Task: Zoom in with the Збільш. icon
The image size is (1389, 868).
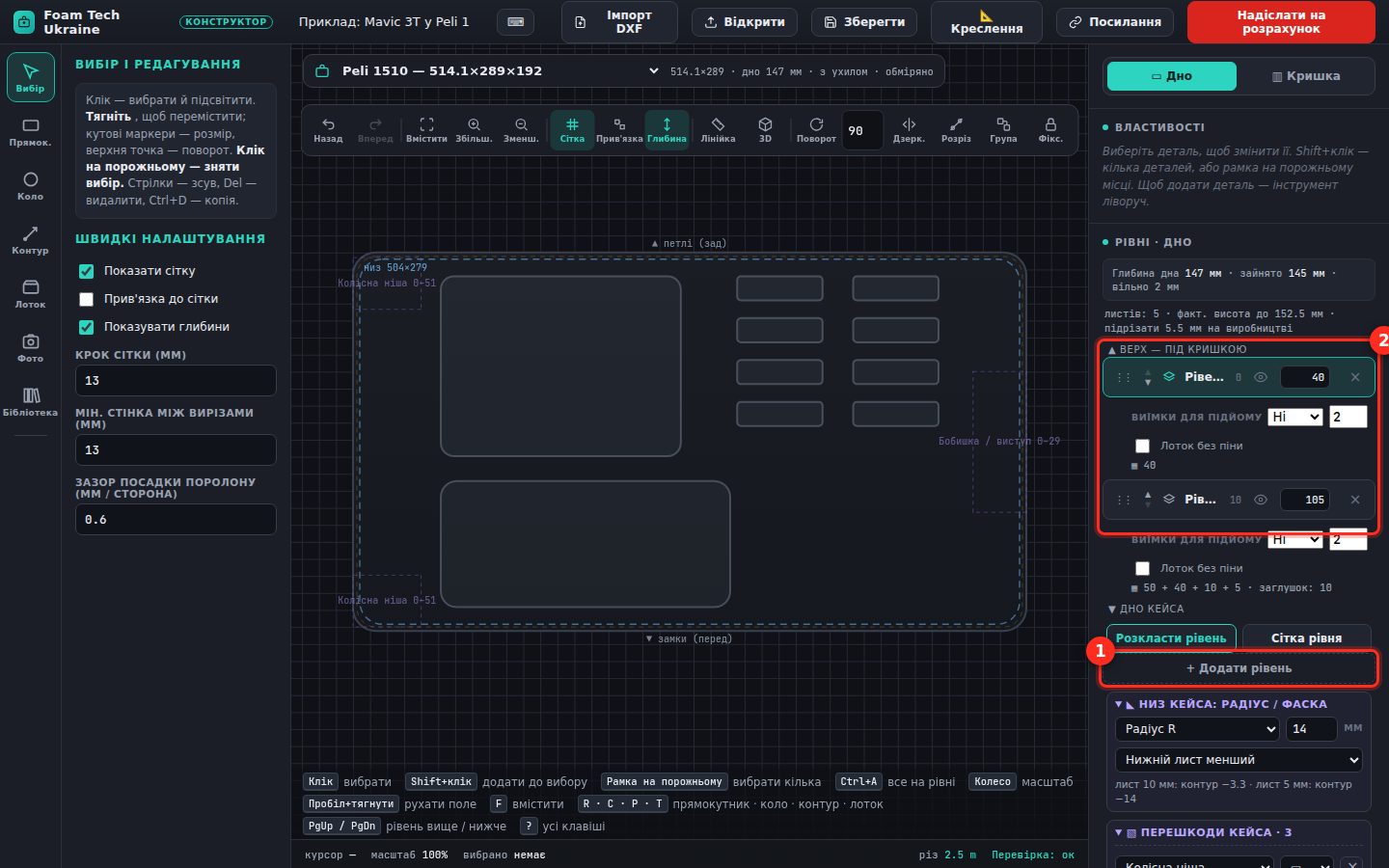Action: 474,130
